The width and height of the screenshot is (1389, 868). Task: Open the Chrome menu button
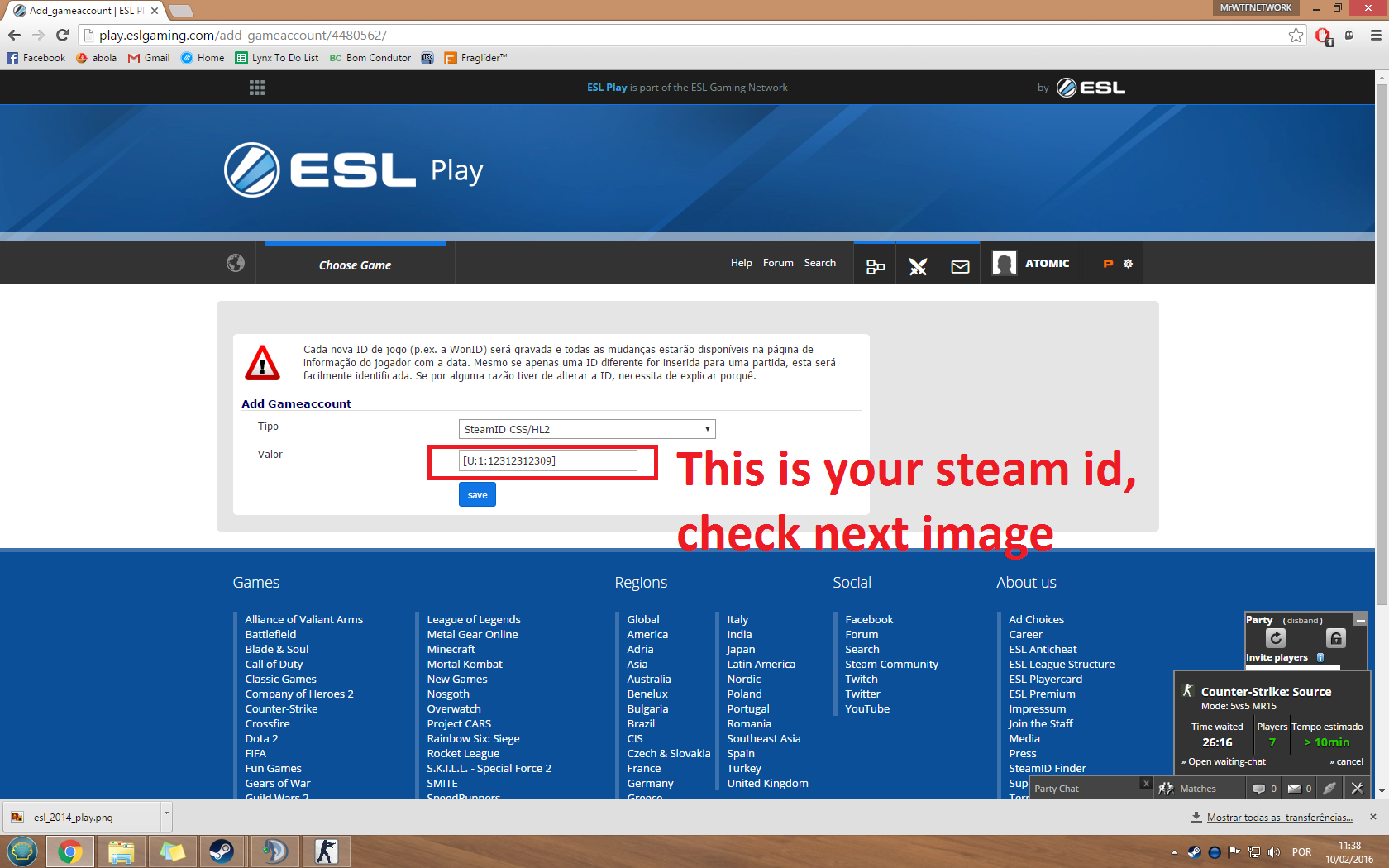pos(1376,36)
